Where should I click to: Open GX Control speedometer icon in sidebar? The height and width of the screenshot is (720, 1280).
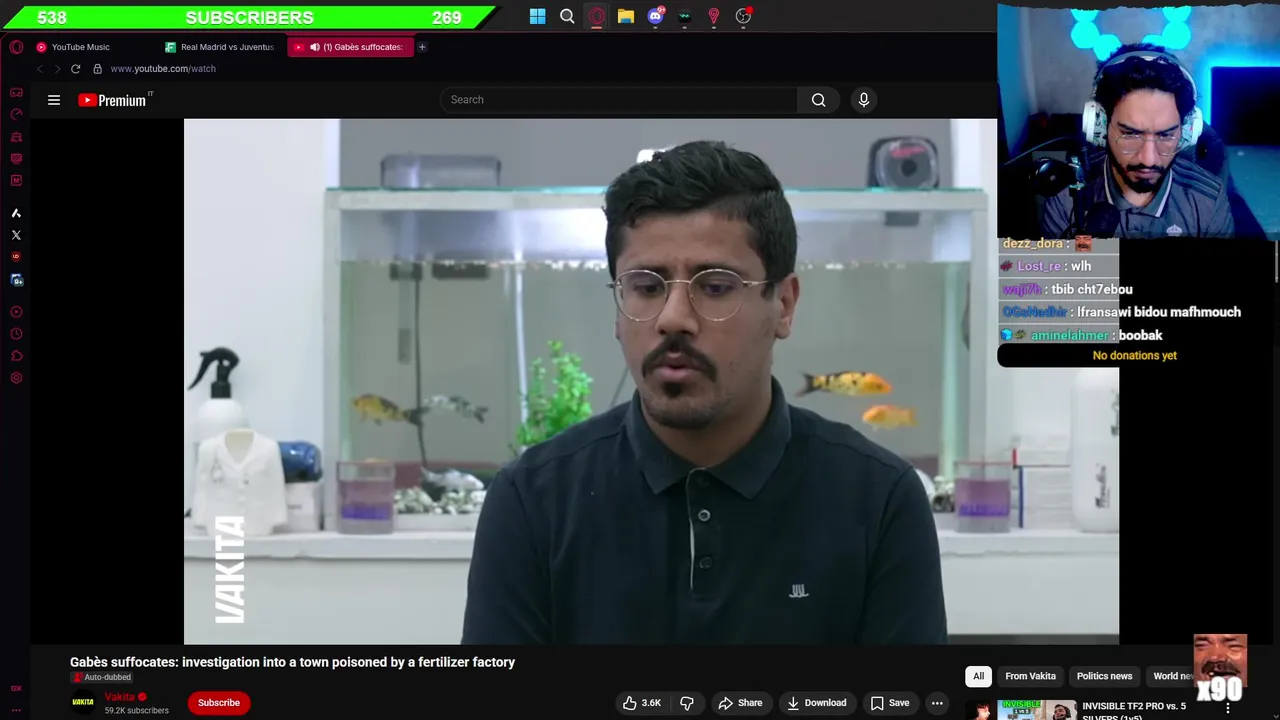point(16,114)
